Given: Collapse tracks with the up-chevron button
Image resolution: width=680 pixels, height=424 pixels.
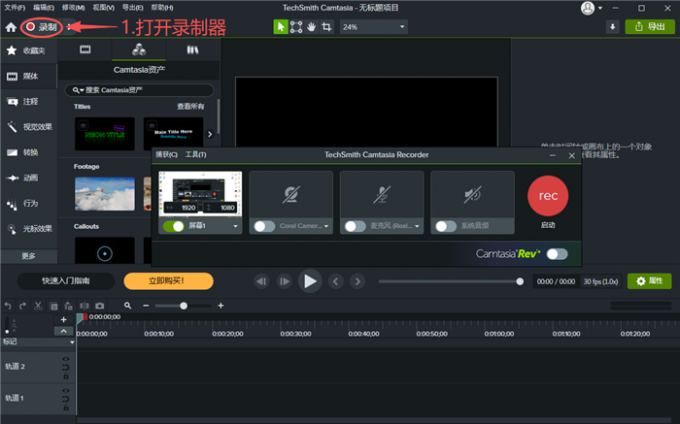Looking at the screenshot, I should pyautogui.click(x=63, y=331).
